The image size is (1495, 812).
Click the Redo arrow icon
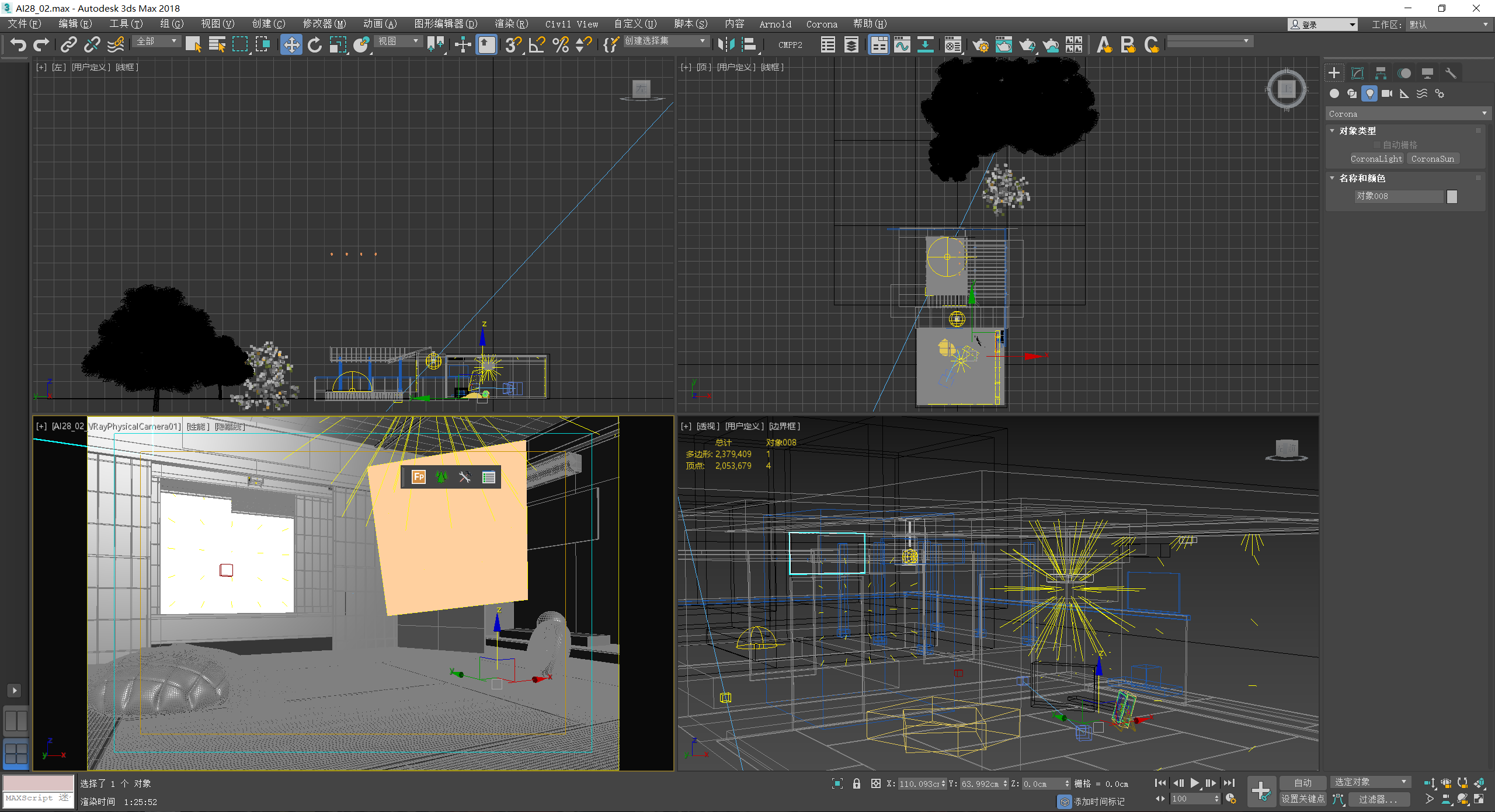[x=41, y=44]
